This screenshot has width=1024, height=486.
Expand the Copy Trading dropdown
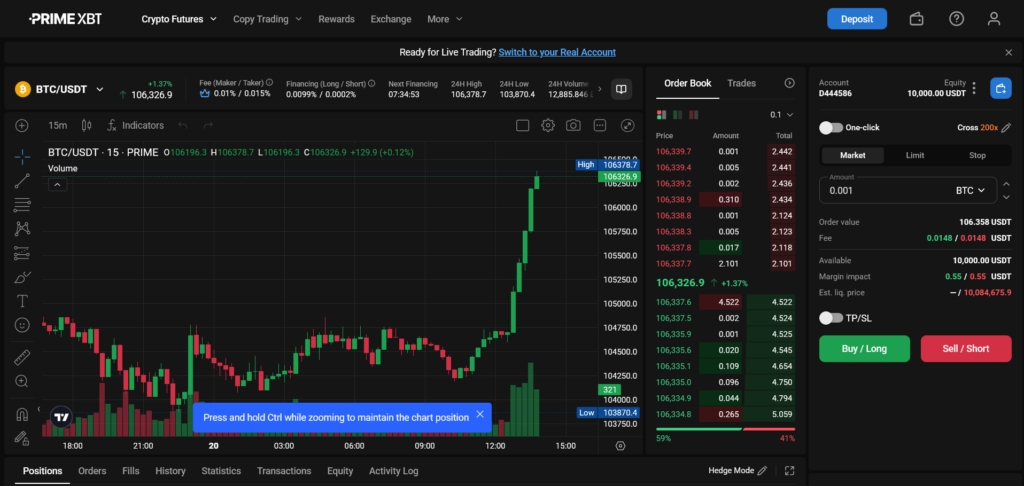point(267,19)
